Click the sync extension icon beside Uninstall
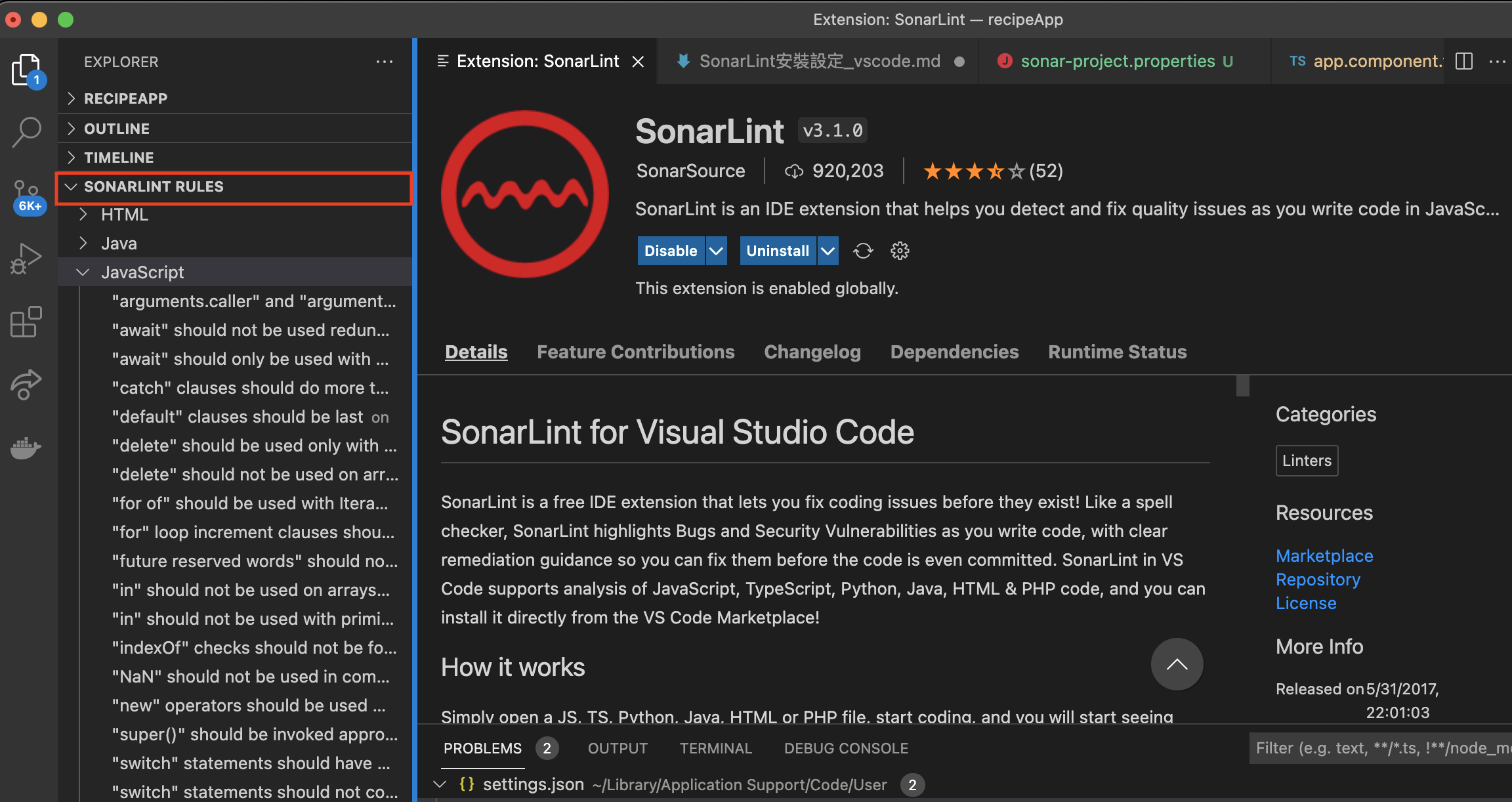 863,251
